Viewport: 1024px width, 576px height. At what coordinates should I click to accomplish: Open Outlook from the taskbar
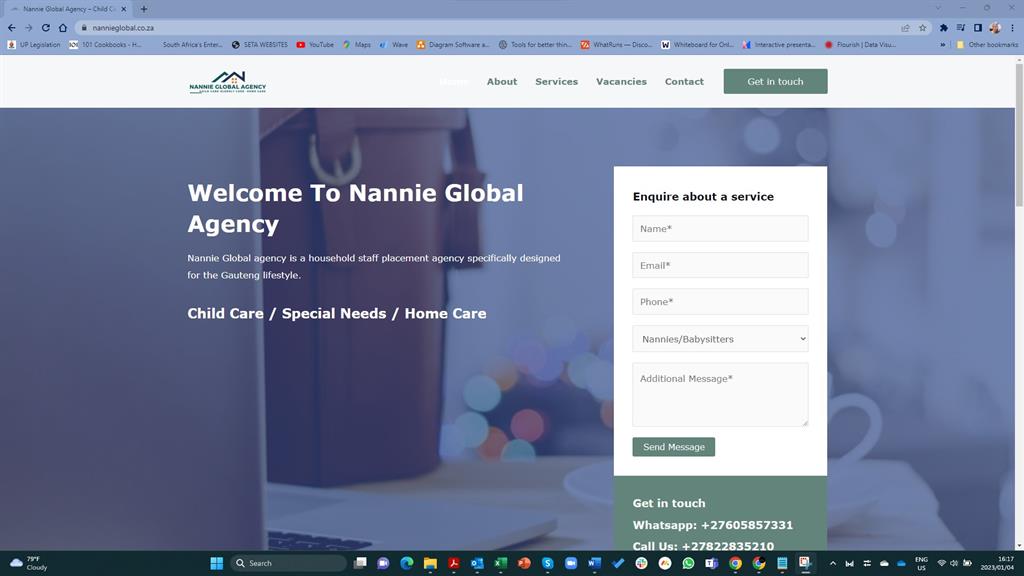click(477, 563)
